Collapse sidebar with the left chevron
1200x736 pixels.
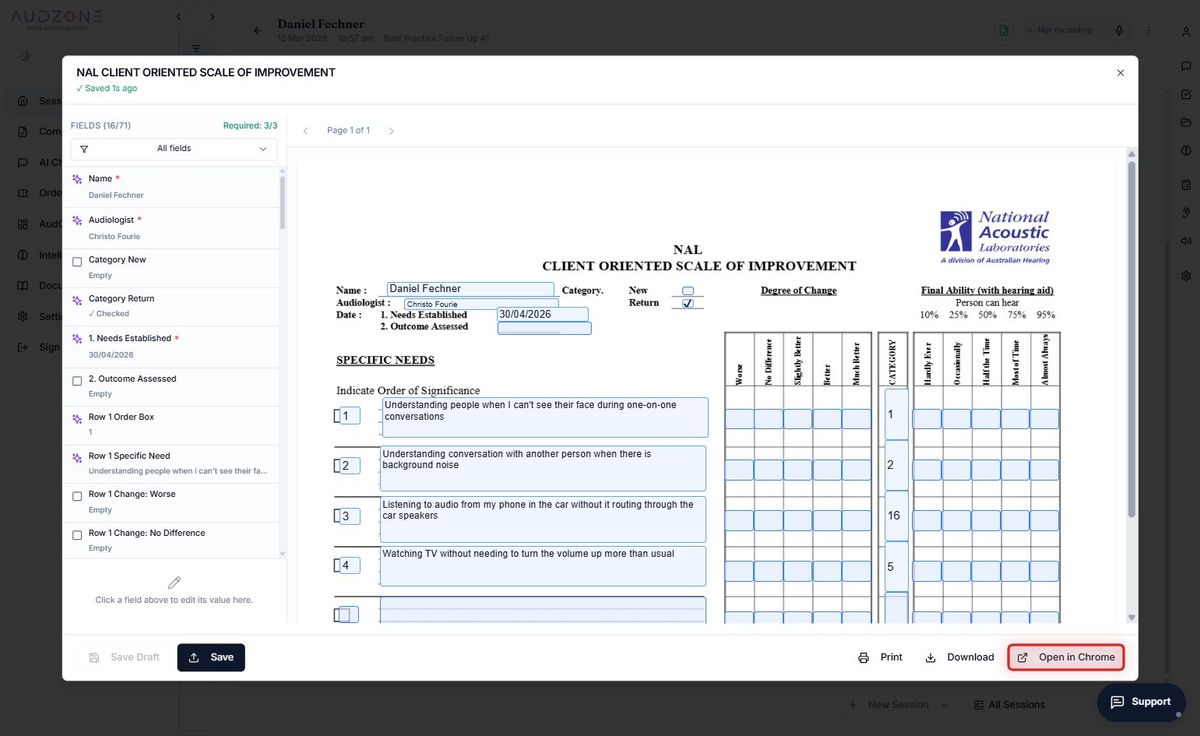[178, 17]
